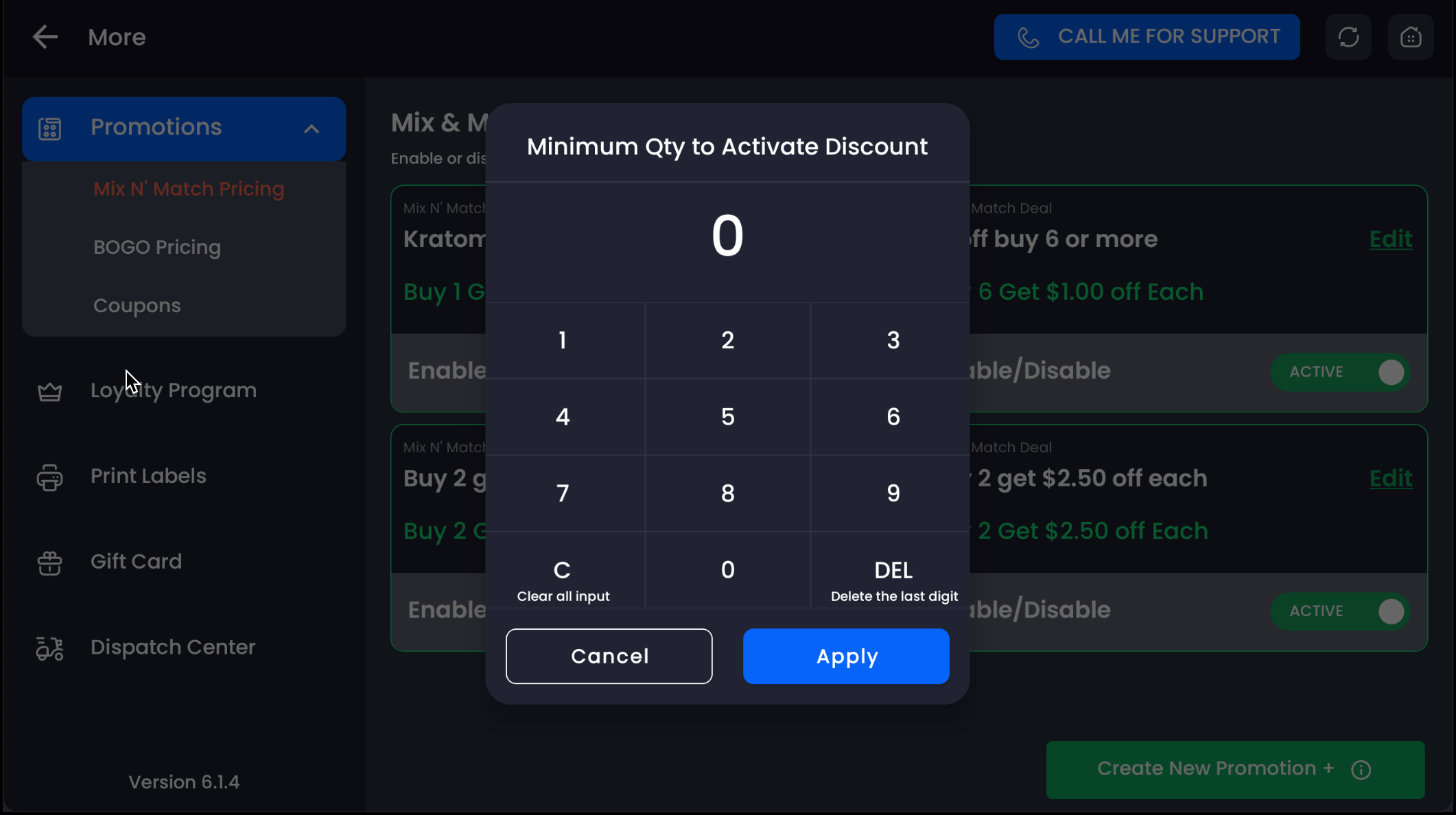Click the Loyalty Program crown icon
Viewport: 1456px width, 815px height.
pyautogui.click(x=49, y=392)
